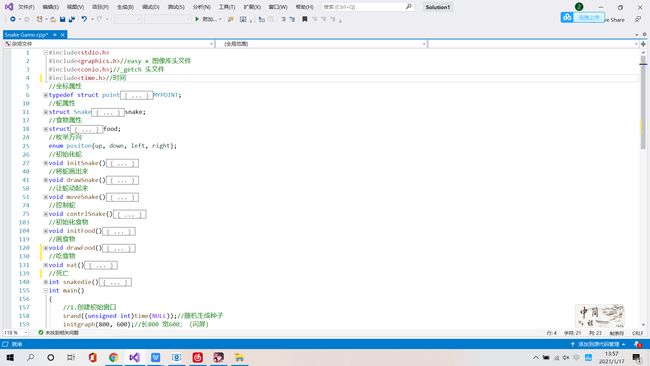The height and width of the screenshot is (366, 650).
Task: Select the Snake Game.cpp editor tab
Action: 26,35
